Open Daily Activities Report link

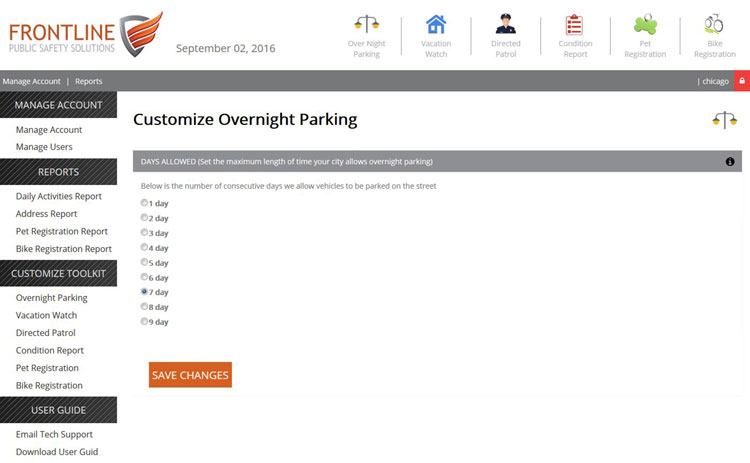point(58,196)
